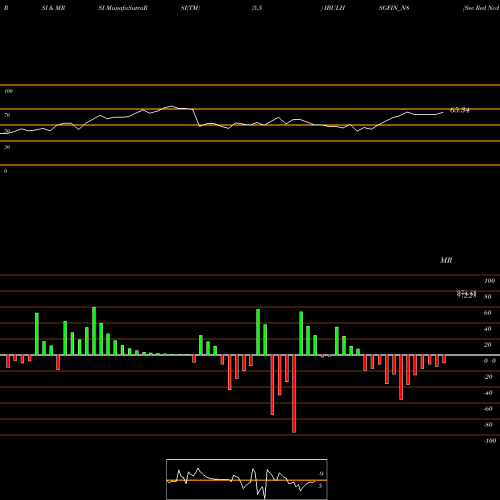Select the 'SI MunafaSutraR' header text

click(x=123, y=8)
